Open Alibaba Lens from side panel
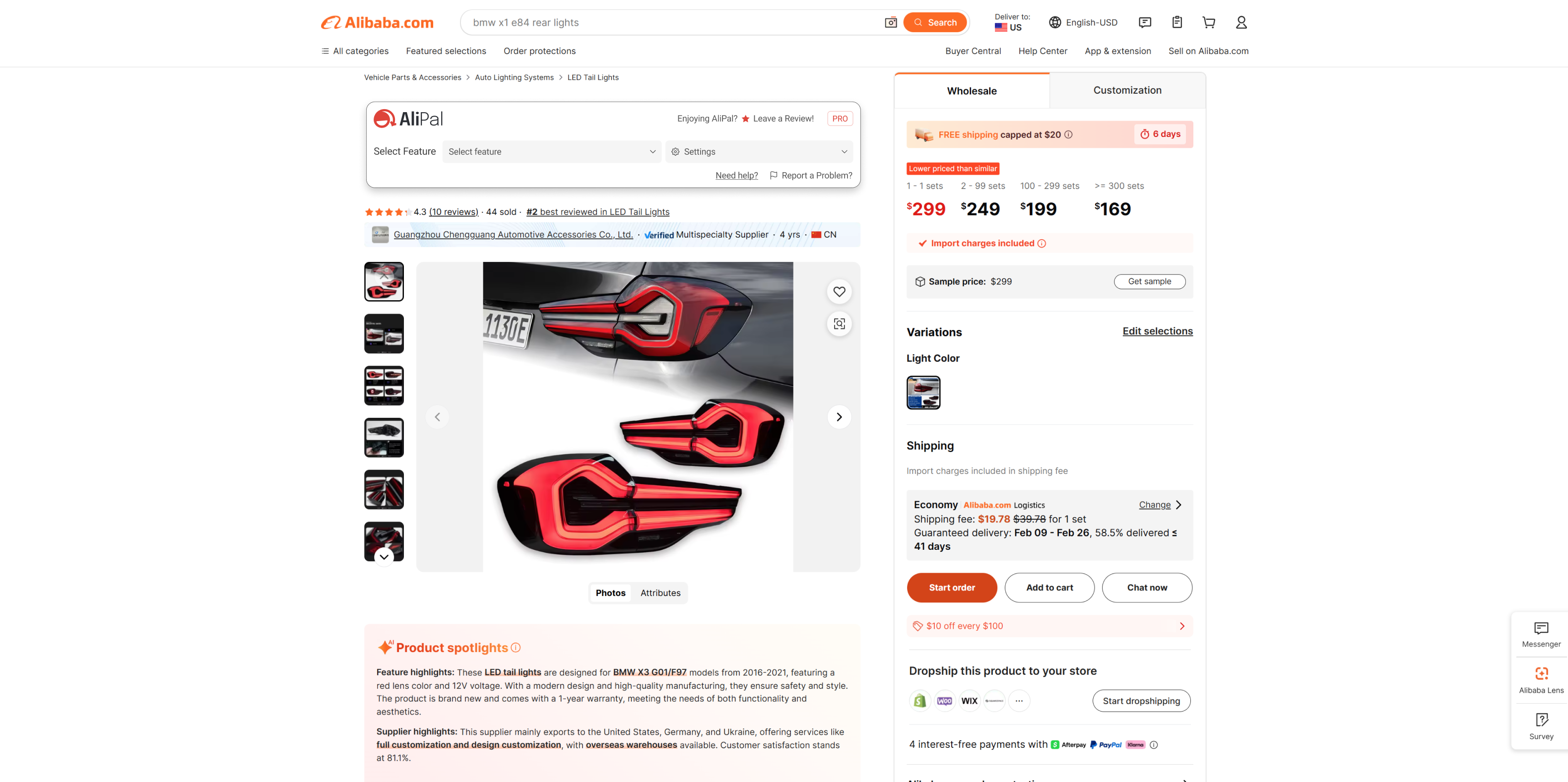 pos(1541,680)
